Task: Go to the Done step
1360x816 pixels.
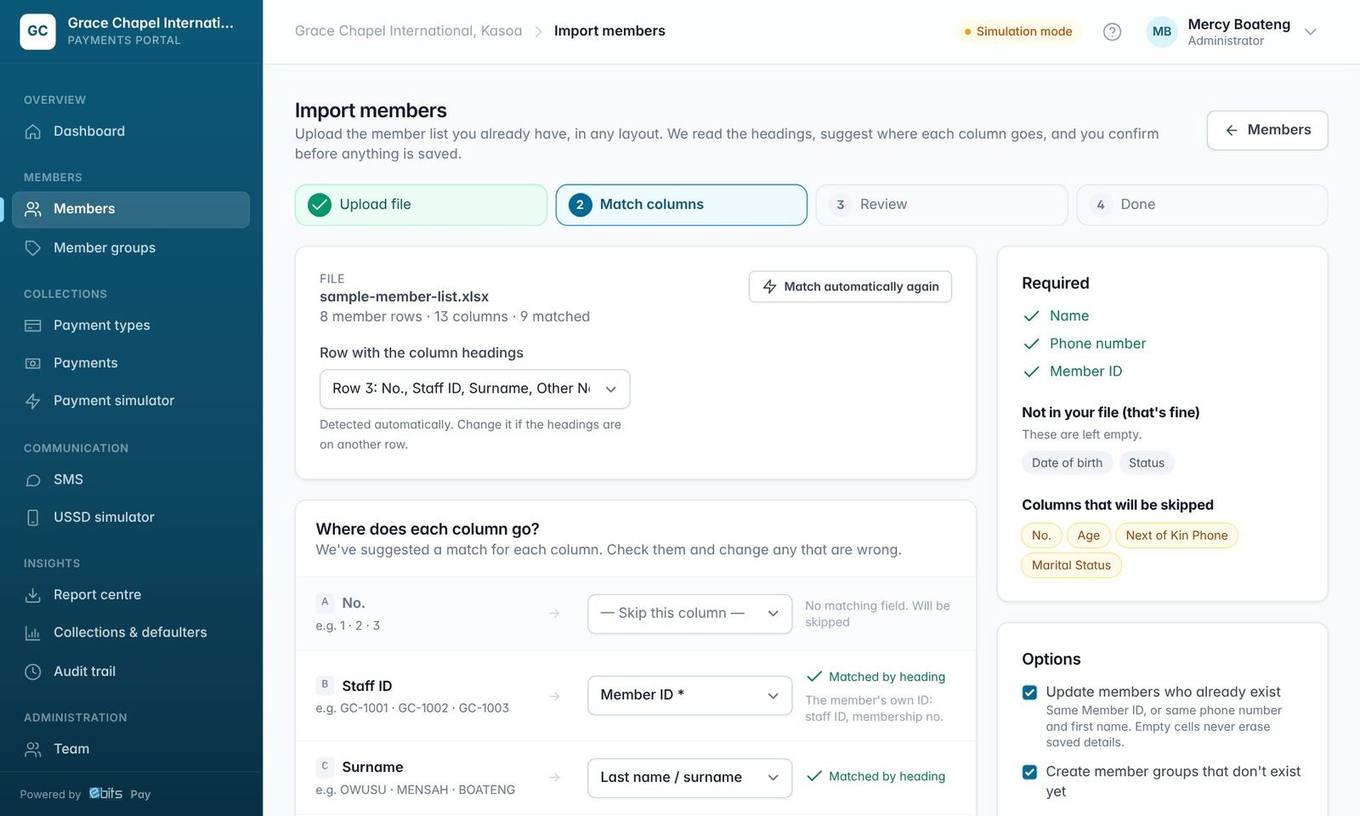Action: click(x=1202, y=205)
